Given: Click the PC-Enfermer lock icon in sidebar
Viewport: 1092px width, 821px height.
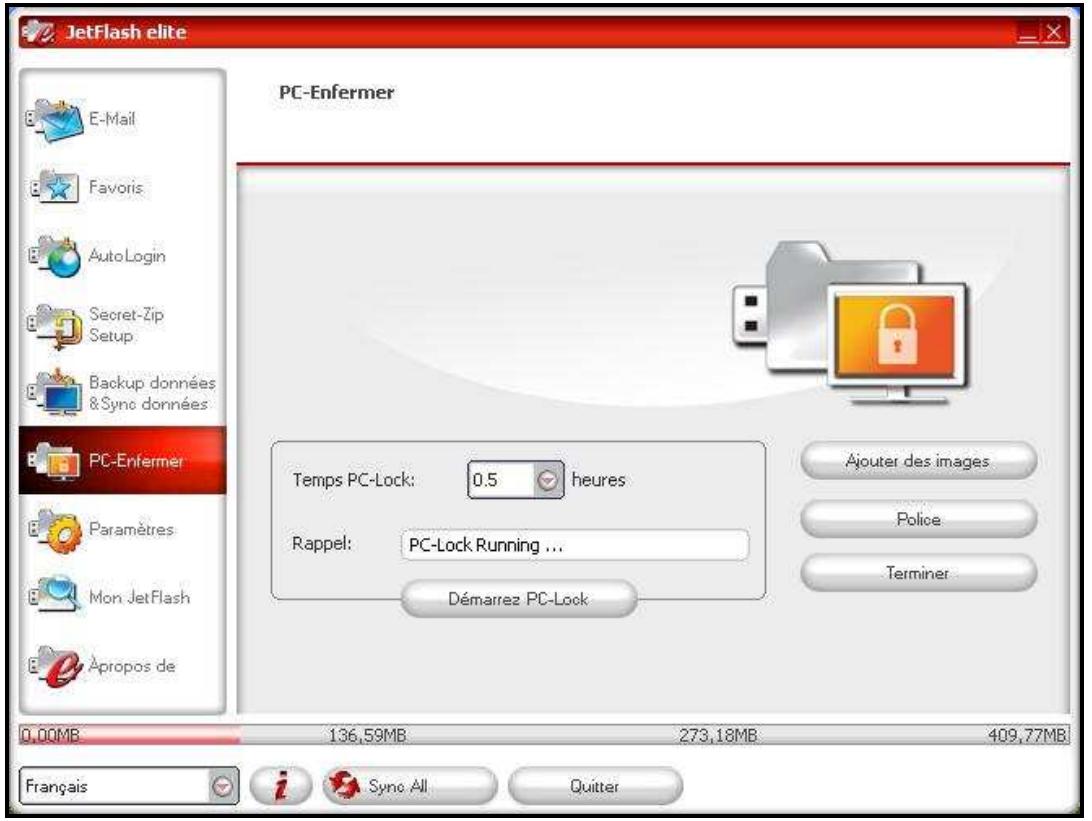Looking at the screenshot, I should [x=55, y=461].
